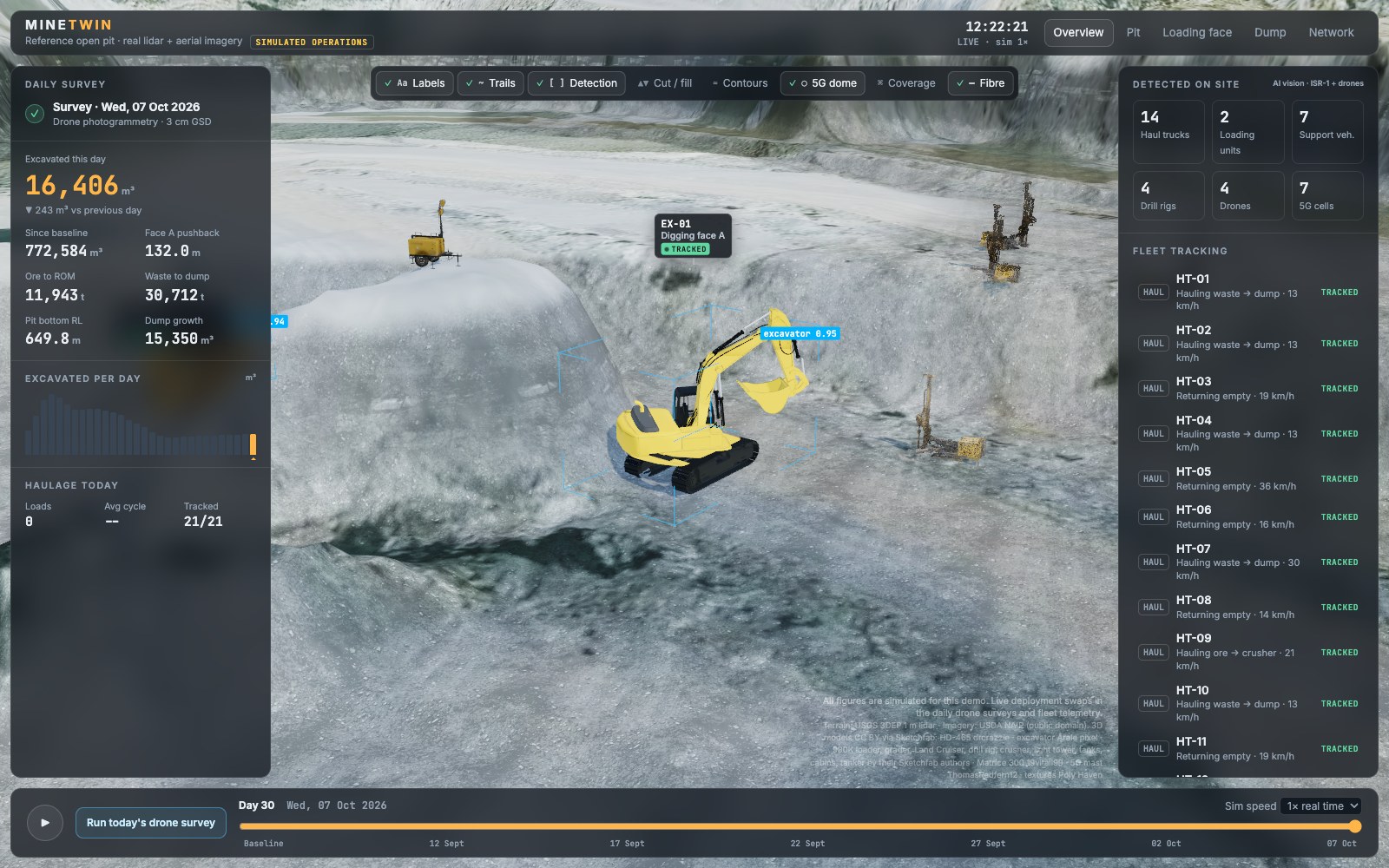Screen dimensions: 1389x868
Task: Toggle the Labels layer
Action: 415,83
